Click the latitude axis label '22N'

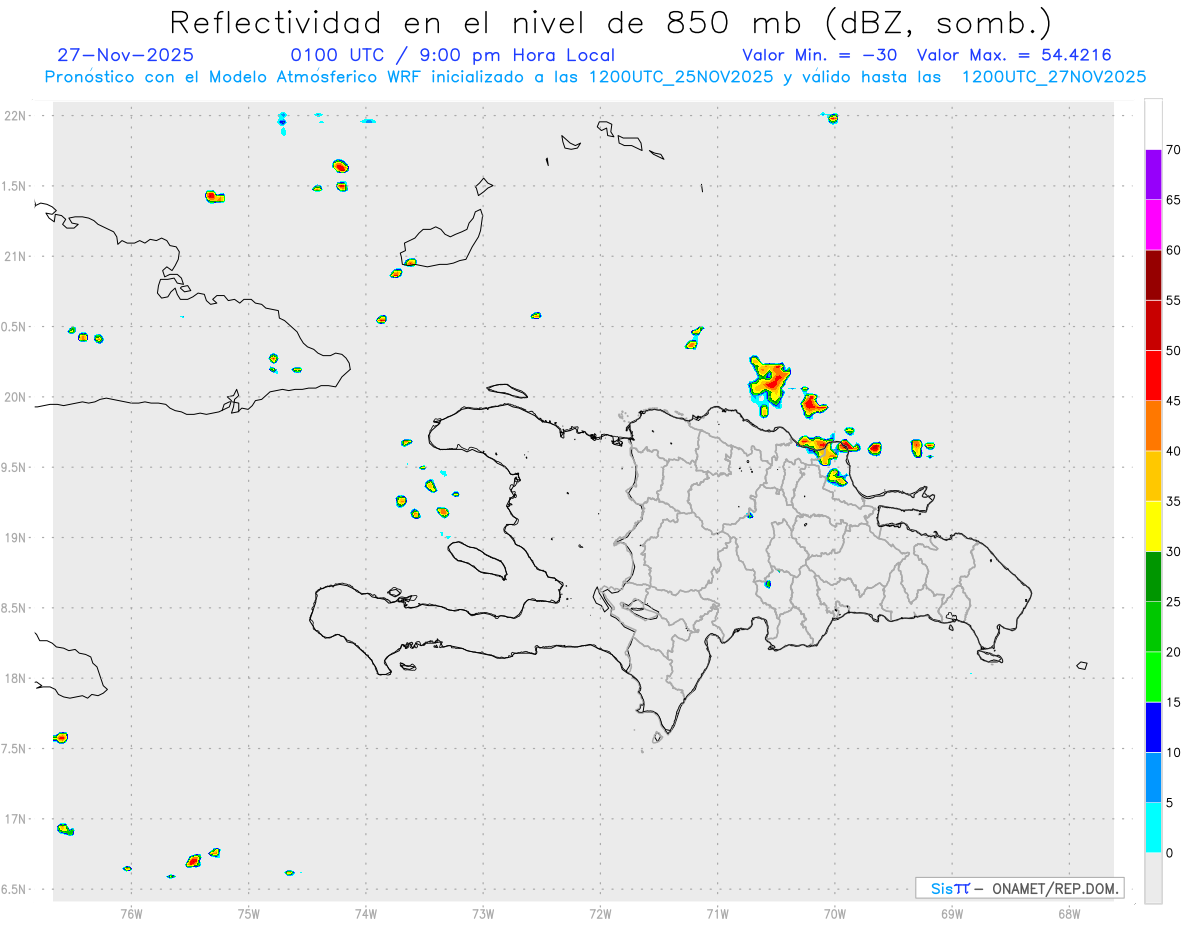point(16,115)
